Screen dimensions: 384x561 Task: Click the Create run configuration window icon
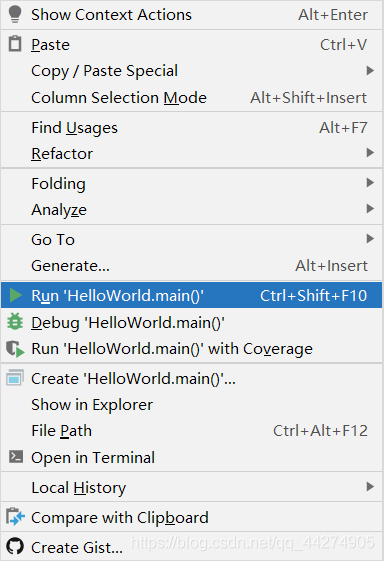[15, 378]
